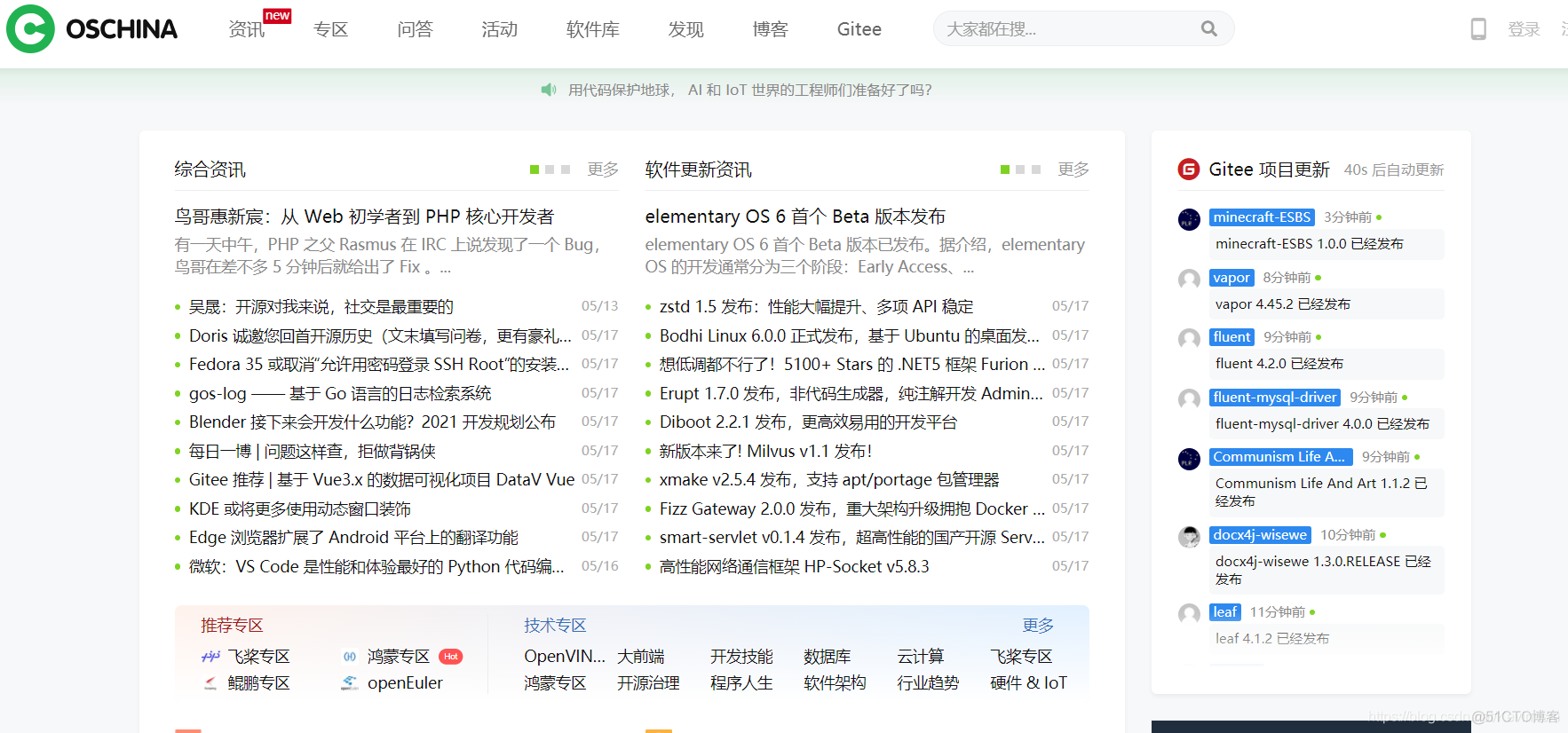Open fluent 4.2.0 已经发布 release note
Image resolution: width=1568 pixels, height=733 pixels.
coord(1327,364)
